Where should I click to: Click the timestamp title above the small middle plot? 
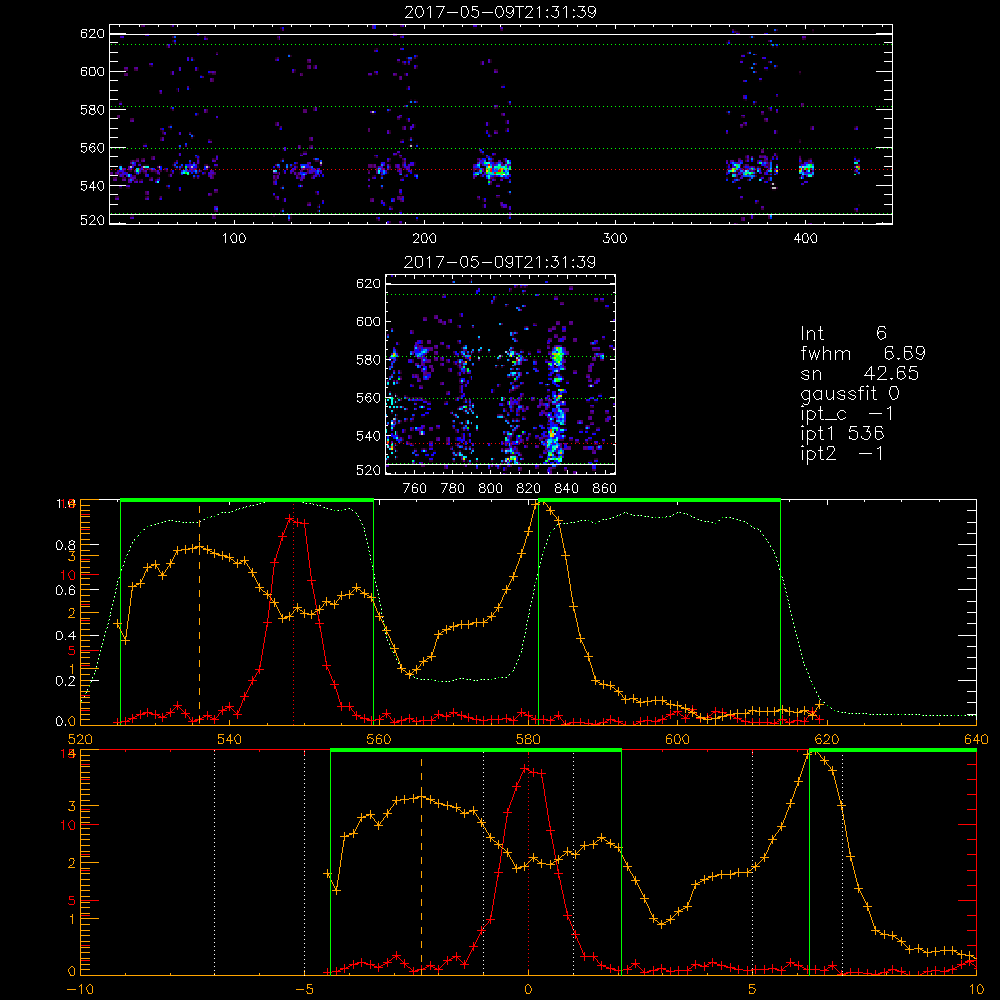point(500,262)
